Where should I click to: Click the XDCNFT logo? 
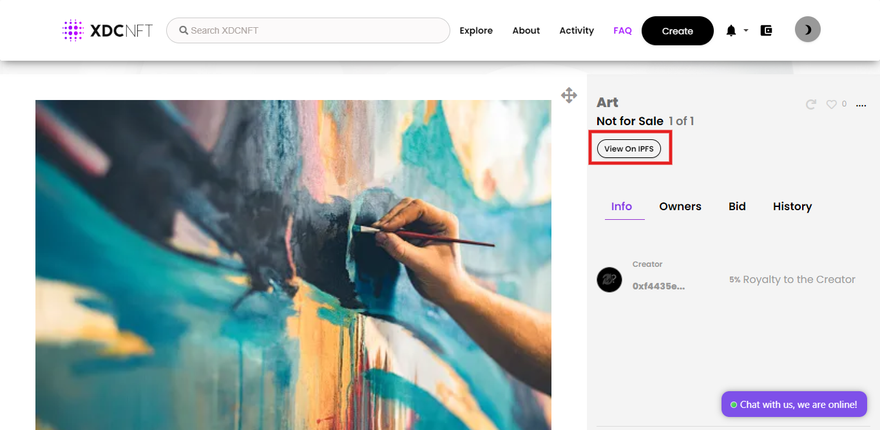(107, 30)
